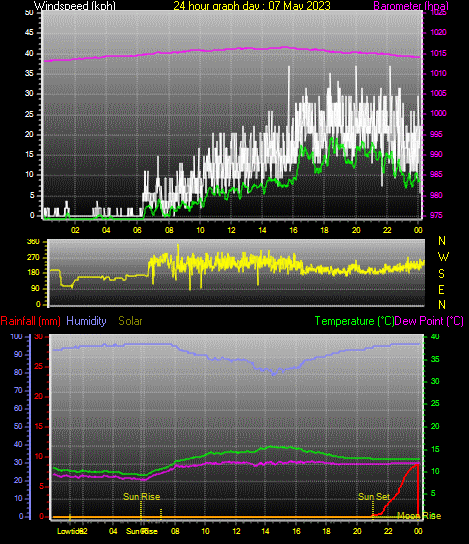Viewport: 469px width, 544px height.
Task: Select the red "Rainfall (mm)" legend label
Action: [x=31, y=321]
